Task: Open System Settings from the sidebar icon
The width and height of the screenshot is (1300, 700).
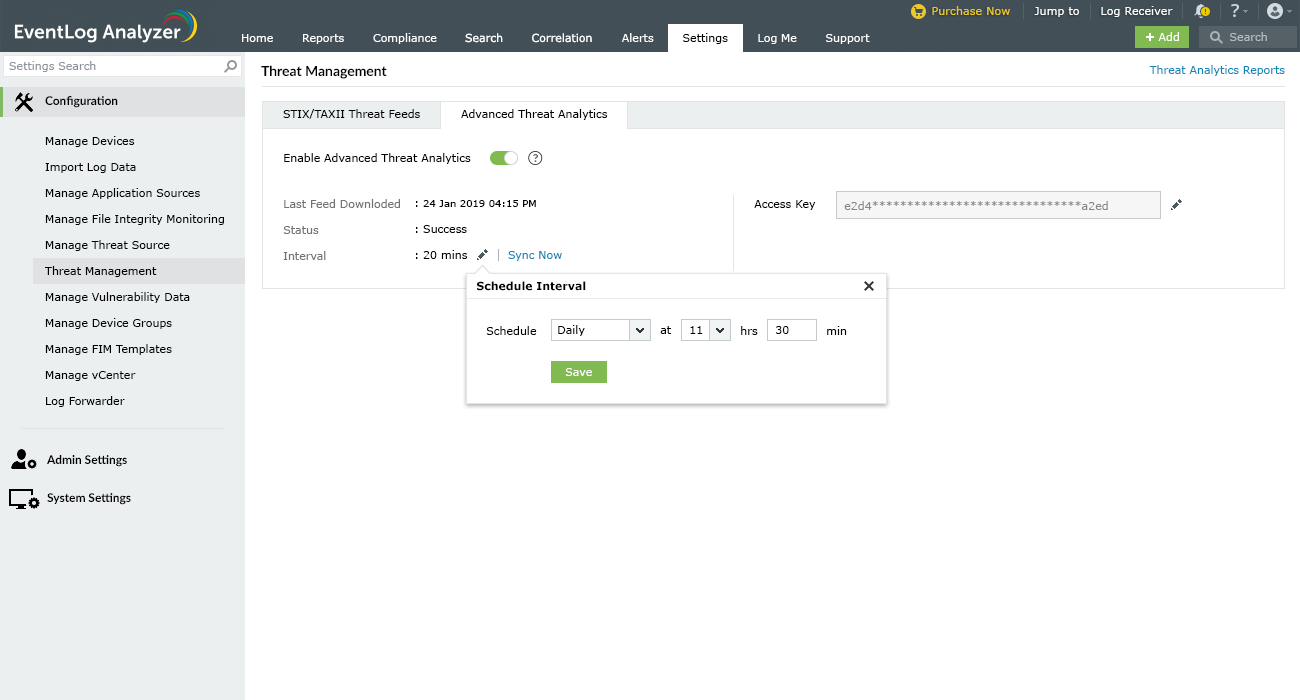Action: click(22, 497)
